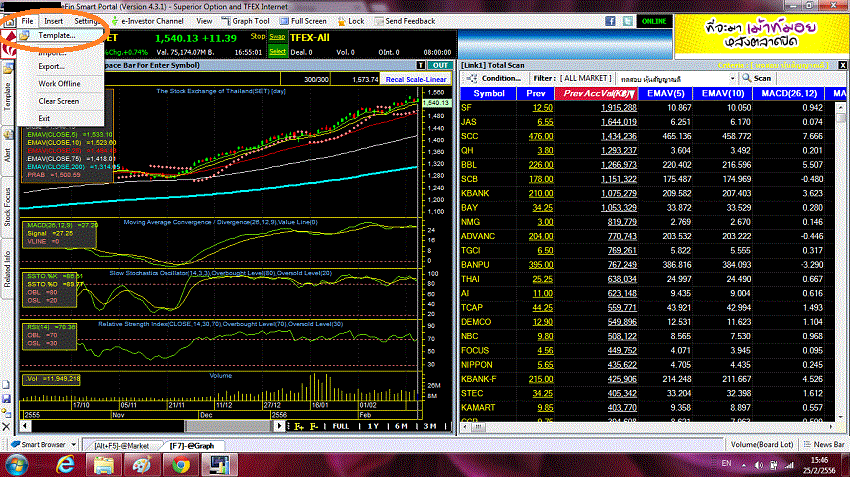The image size is (850, 477).
Task: Open the Windows Start menu
Action: 16,466
